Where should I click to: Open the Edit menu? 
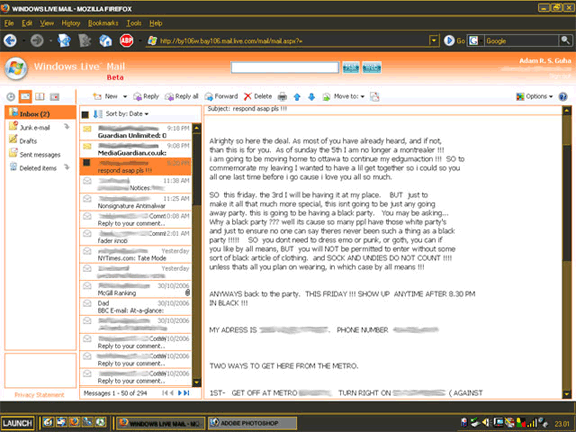tap(27, 23)
